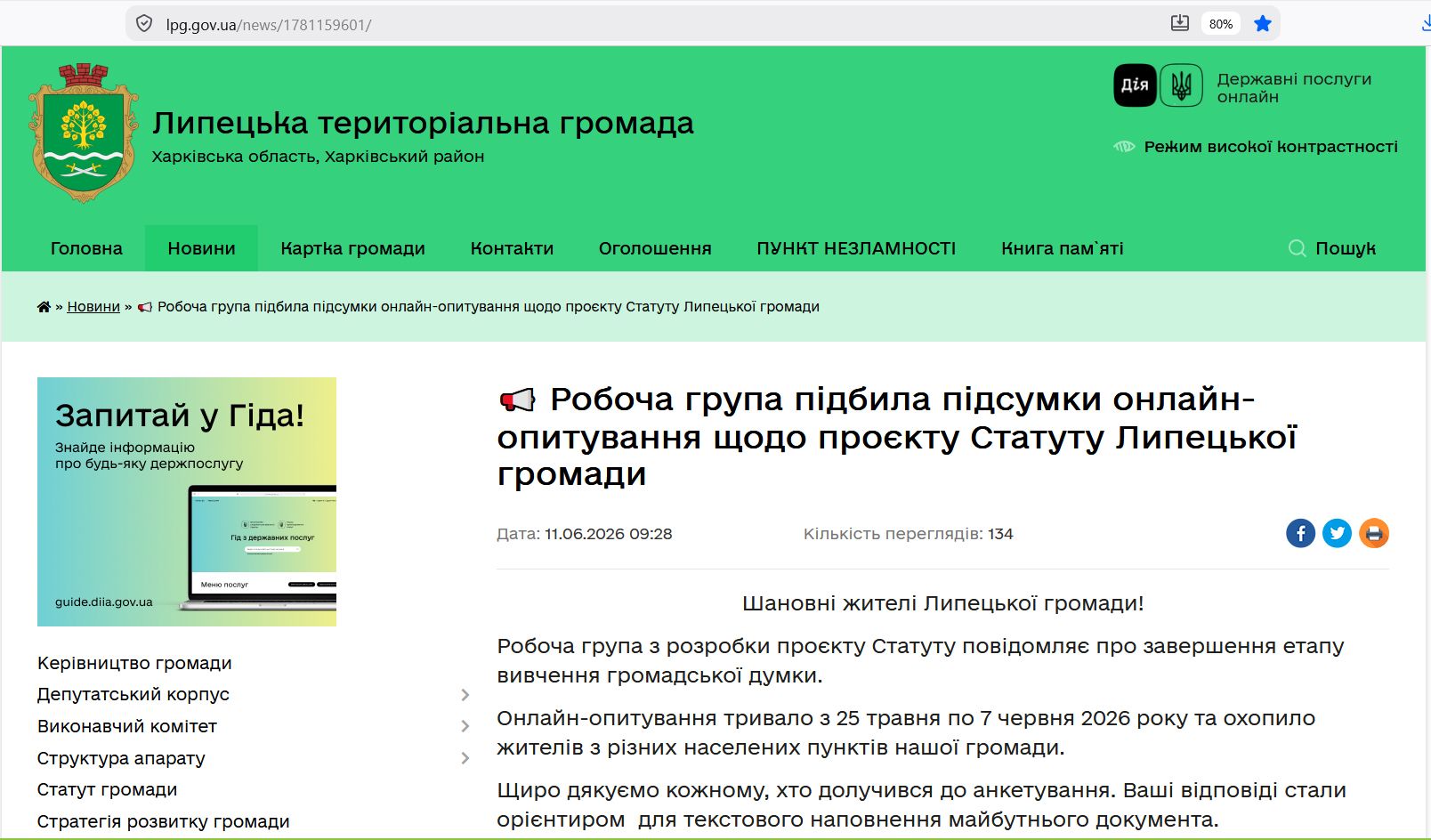Open Депутатський корпус sidebar link
The image size is (1431, 840).
[133, 694]
